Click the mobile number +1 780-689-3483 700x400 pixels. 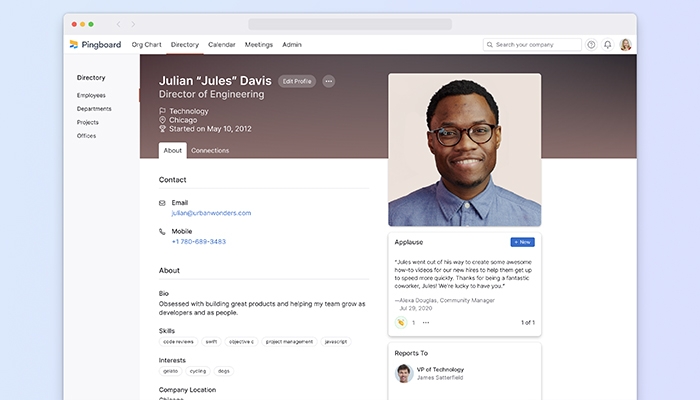(199, 242)
